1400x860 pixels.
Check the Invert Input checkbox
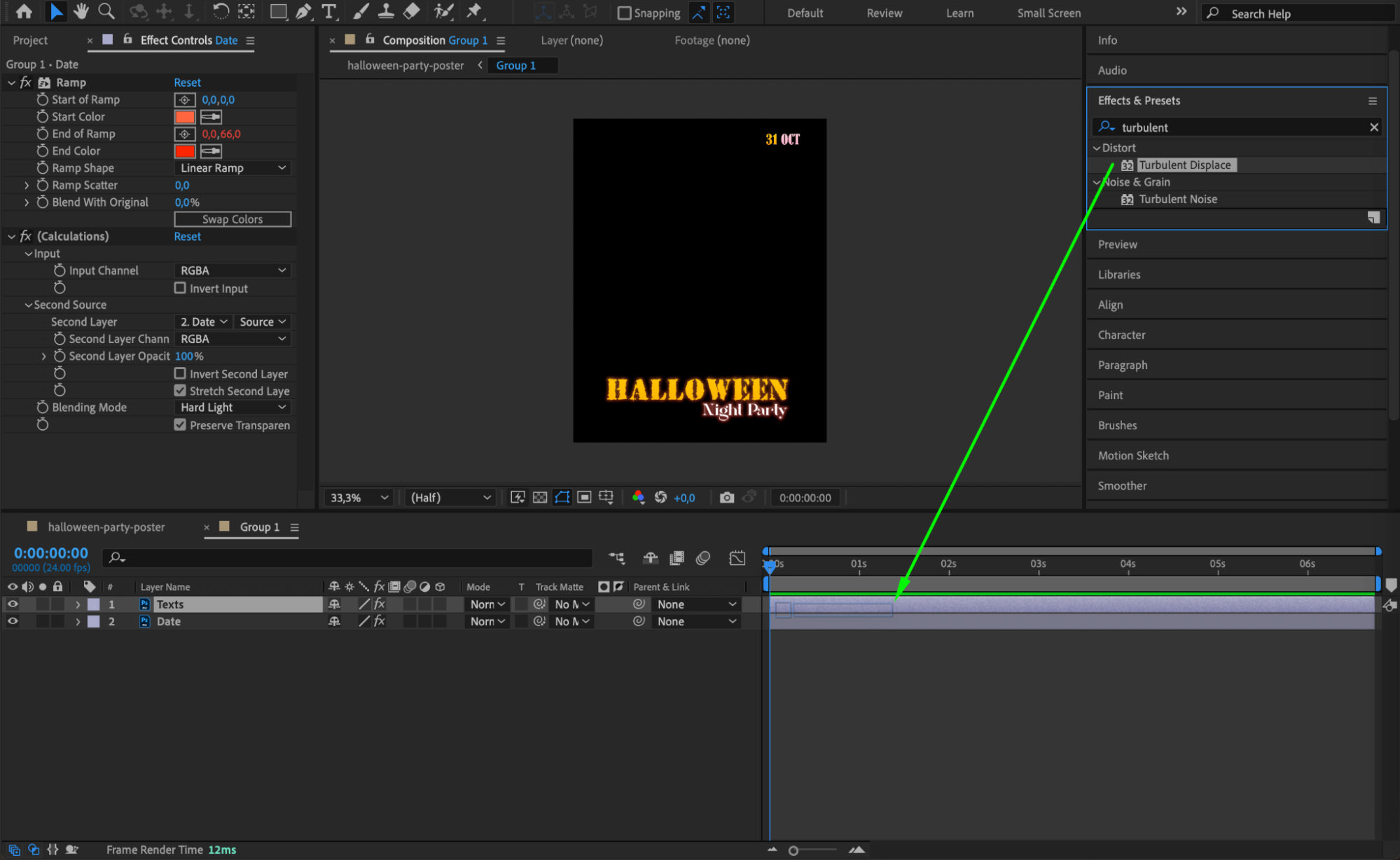tap(180, 288)
